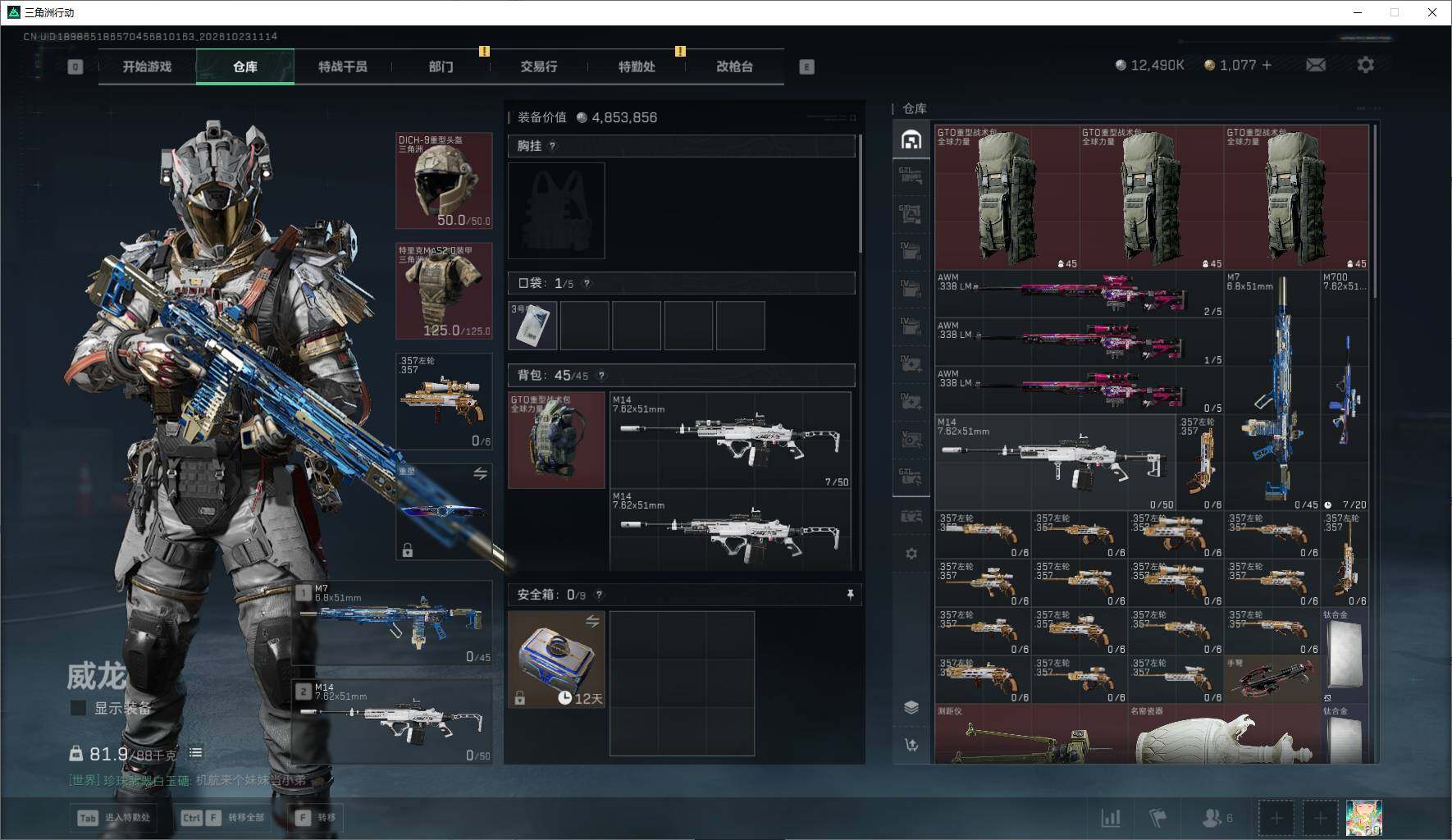Open the friends list icon
This screenshot has width=1452, height=840.
click(1217, 818)
